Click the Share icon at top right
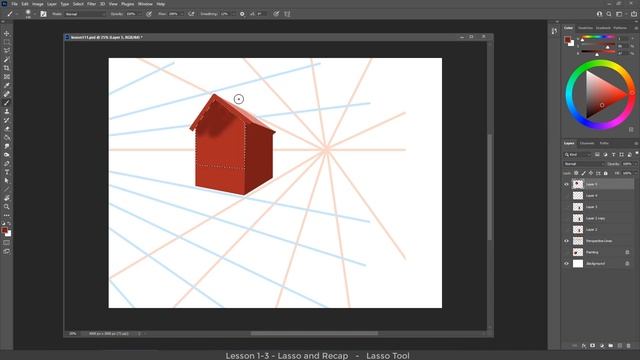The image size is (640, 360). click(x=634, y=14)
